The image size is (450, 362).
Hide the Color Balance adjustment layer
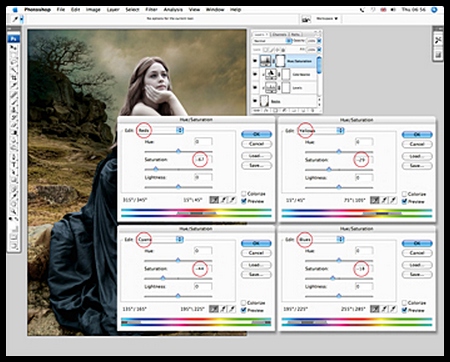click(x=255, y=74)
